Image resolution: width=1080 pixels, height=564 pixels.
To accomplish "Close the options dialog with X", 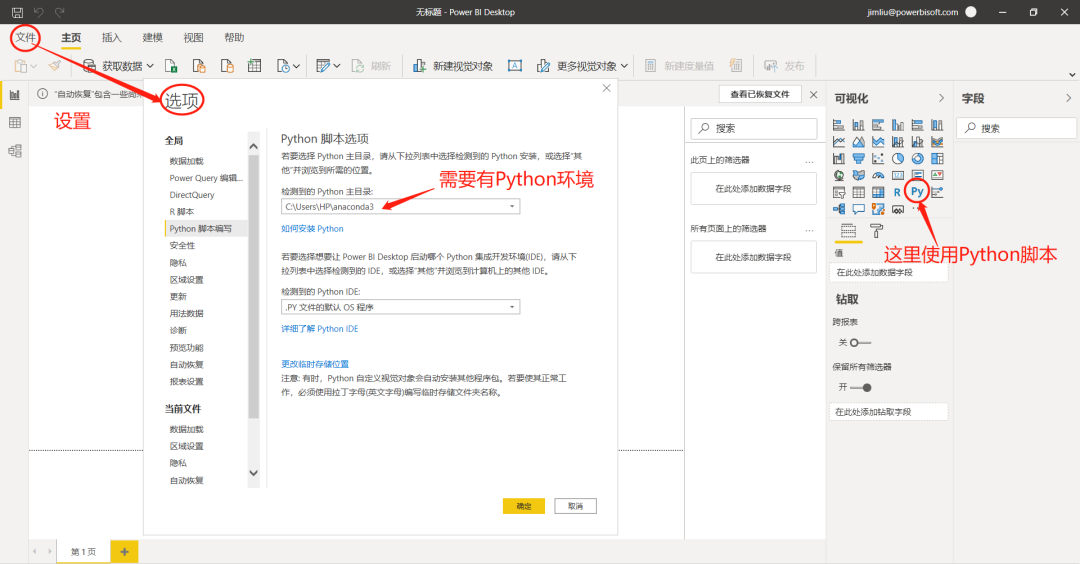I will click(x=606, y=88).
